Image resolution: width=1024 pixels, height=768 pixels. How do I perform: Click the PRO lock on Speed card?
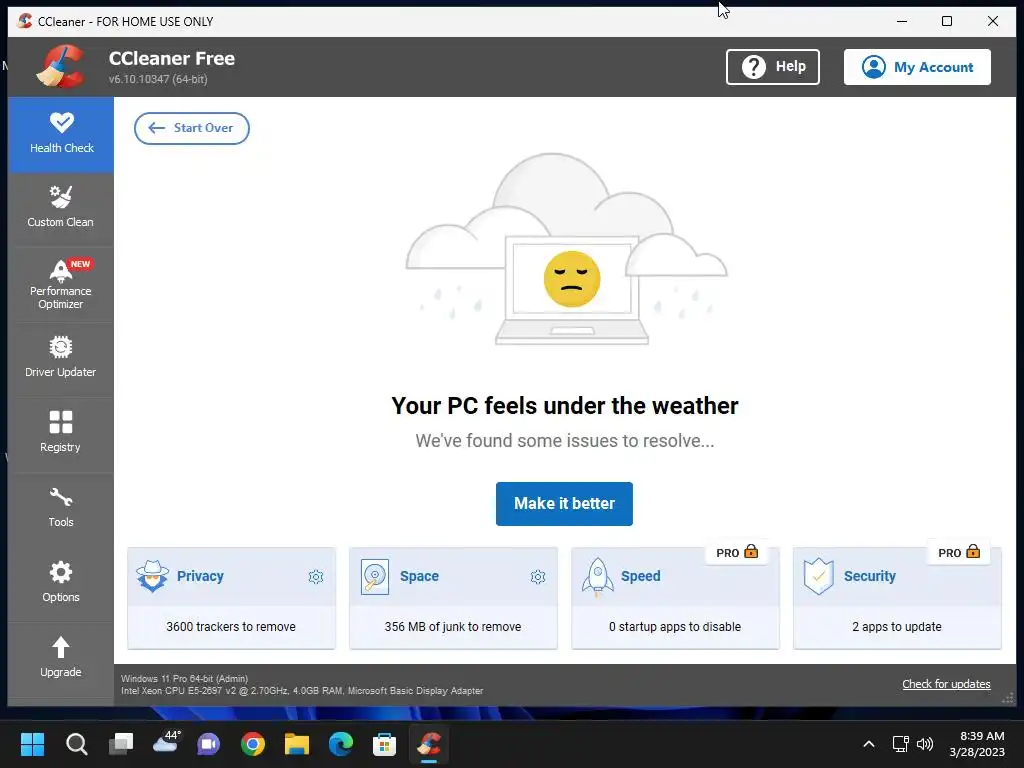point(752,552)
